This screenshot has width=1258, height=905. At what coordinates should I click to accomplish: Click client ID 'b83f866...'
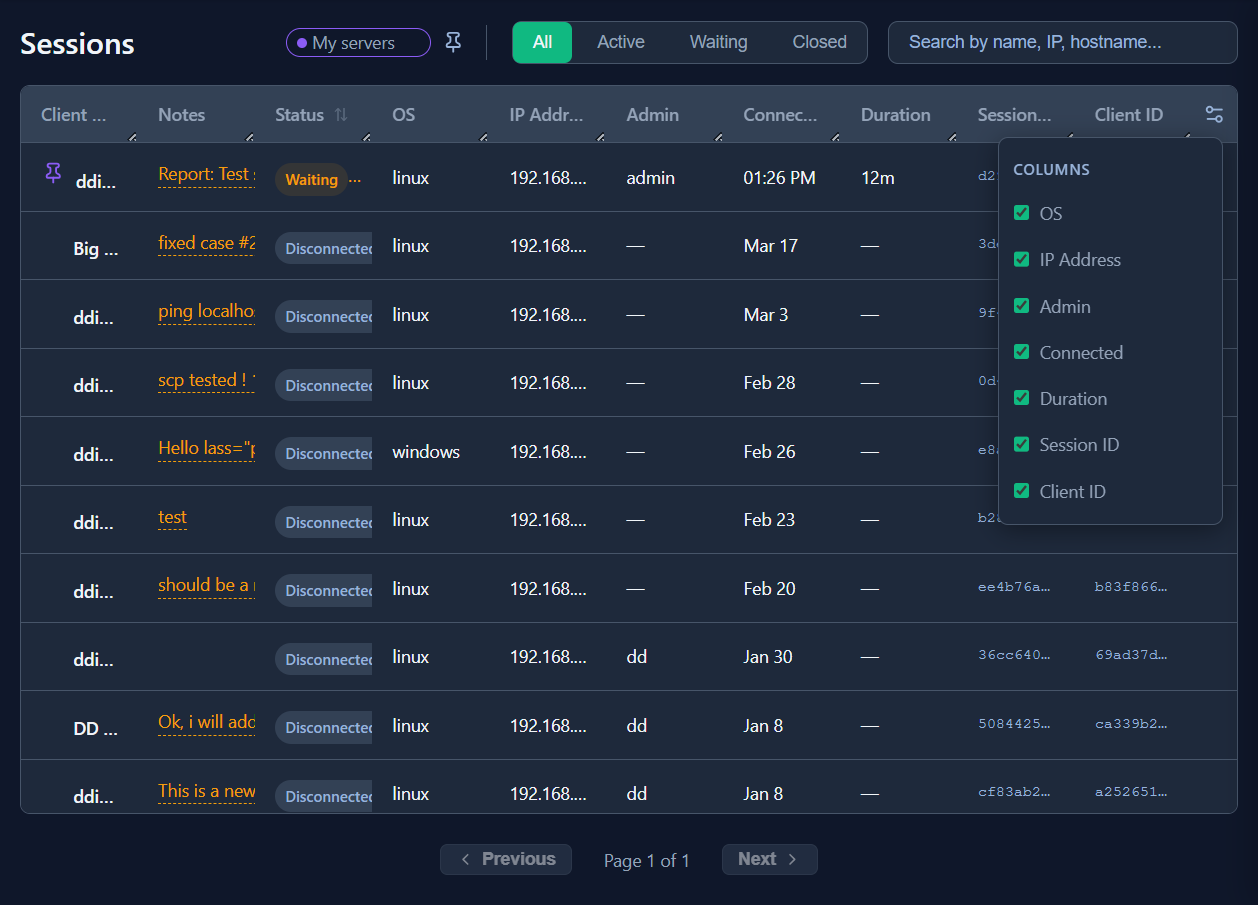(x=1131, y=588)
